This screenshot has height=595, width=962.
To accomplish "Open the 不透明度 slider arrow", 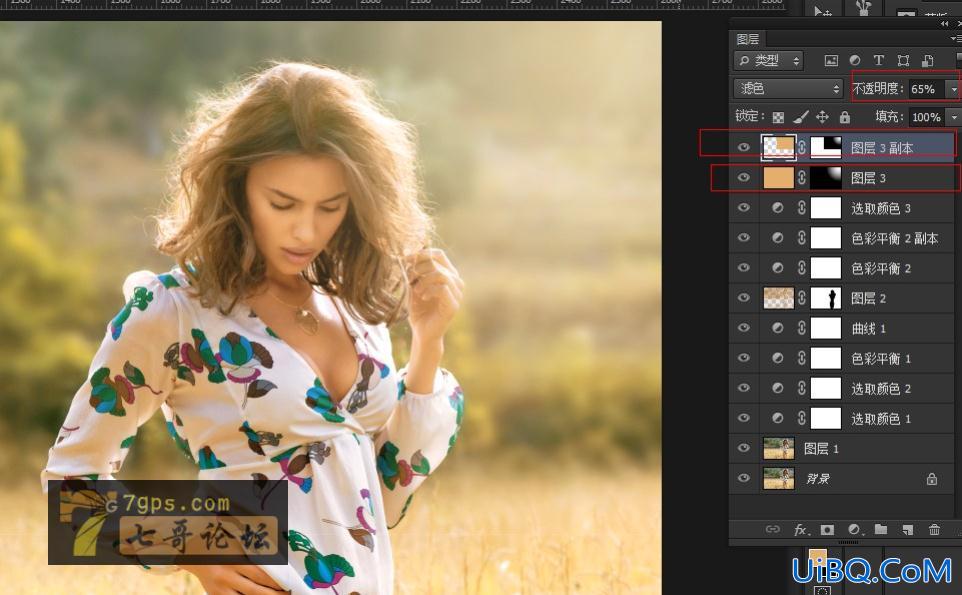I will 953,89.
